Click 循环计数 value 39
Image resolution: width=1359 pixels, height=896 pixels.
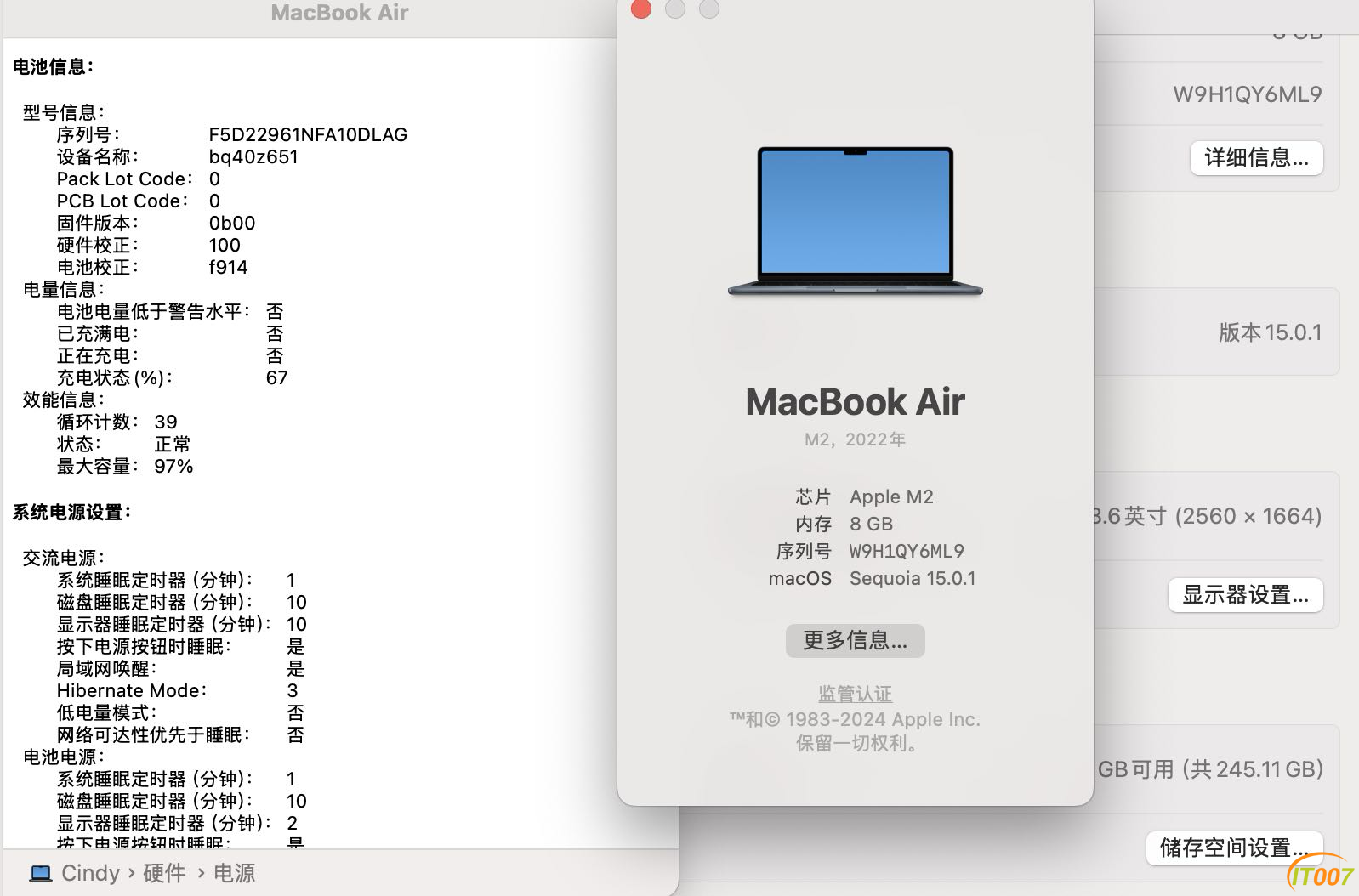tap(166, 422)
